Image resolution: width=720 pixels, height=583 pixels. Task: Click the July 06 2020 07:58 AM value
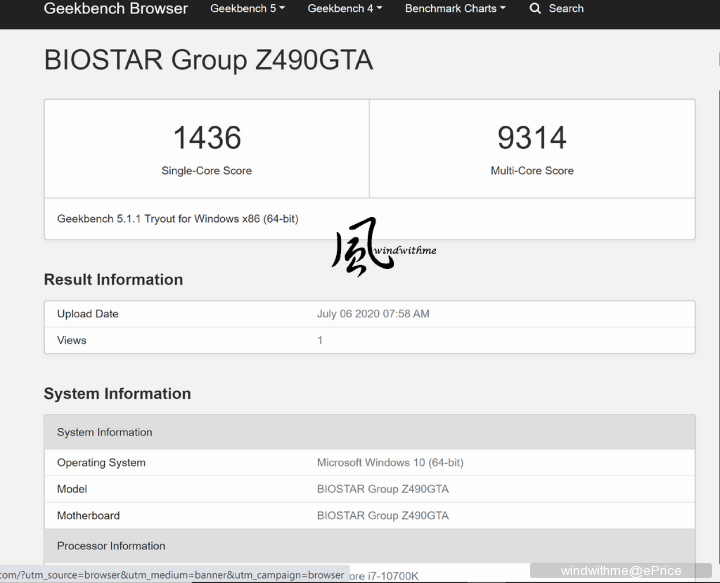coord(373,314)
